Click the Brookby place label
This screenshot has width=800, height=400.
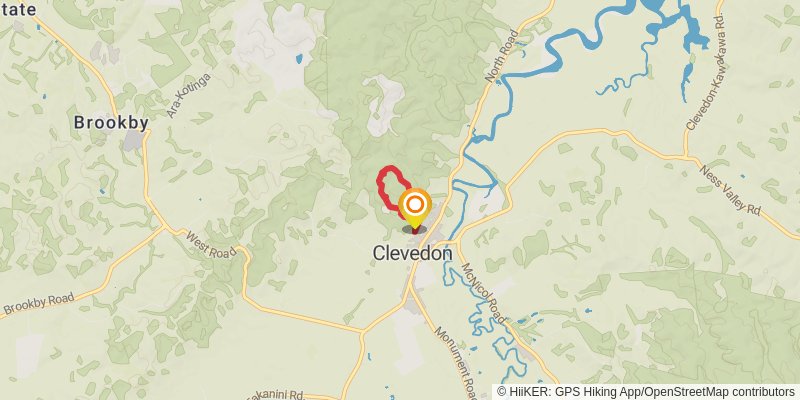coord(111,123)
